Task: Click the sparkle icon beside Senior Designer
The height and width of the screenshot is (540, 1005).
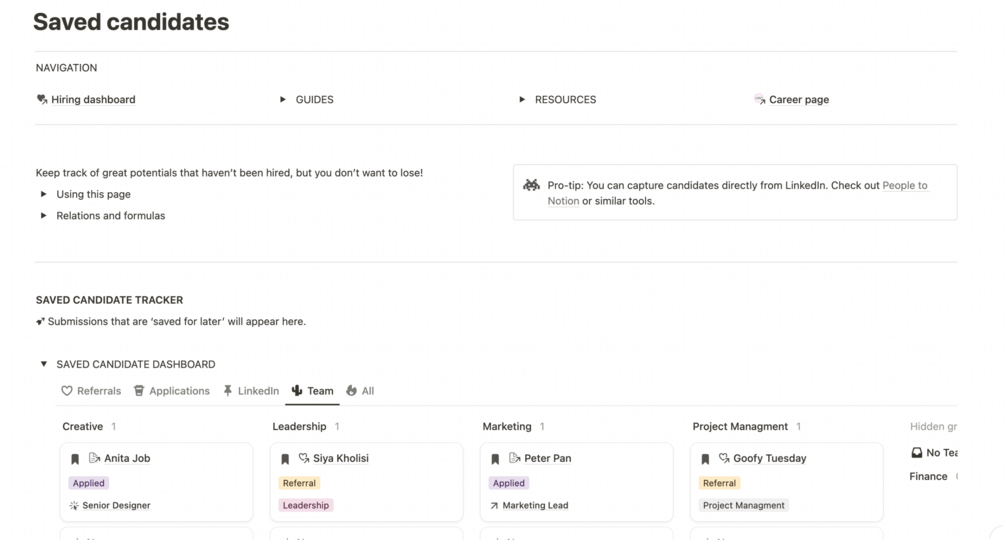Action: coord(74,506)
